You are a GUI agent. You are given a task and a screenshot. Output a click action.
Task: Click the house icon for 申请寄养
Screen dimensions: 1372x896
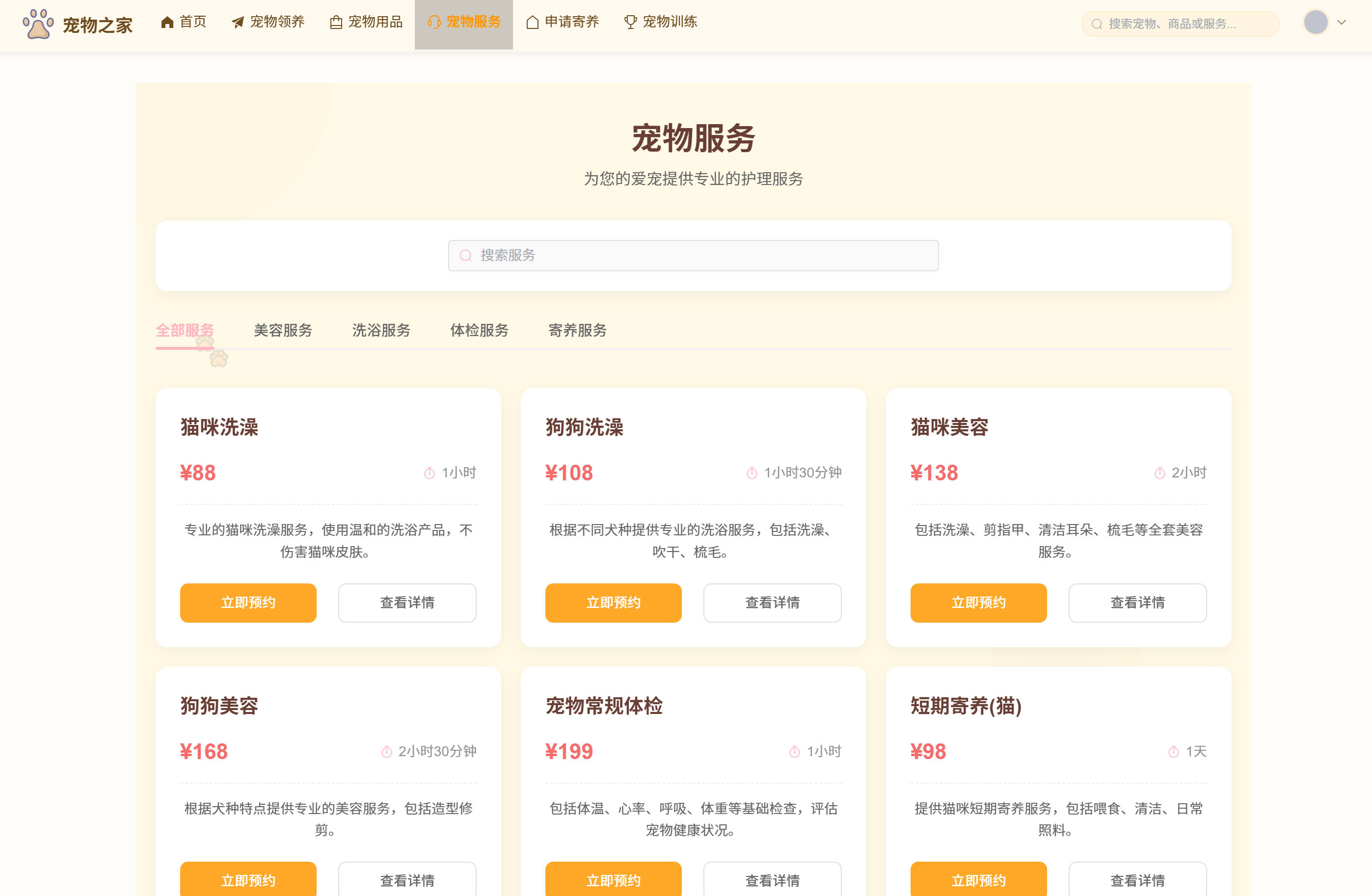533,23
